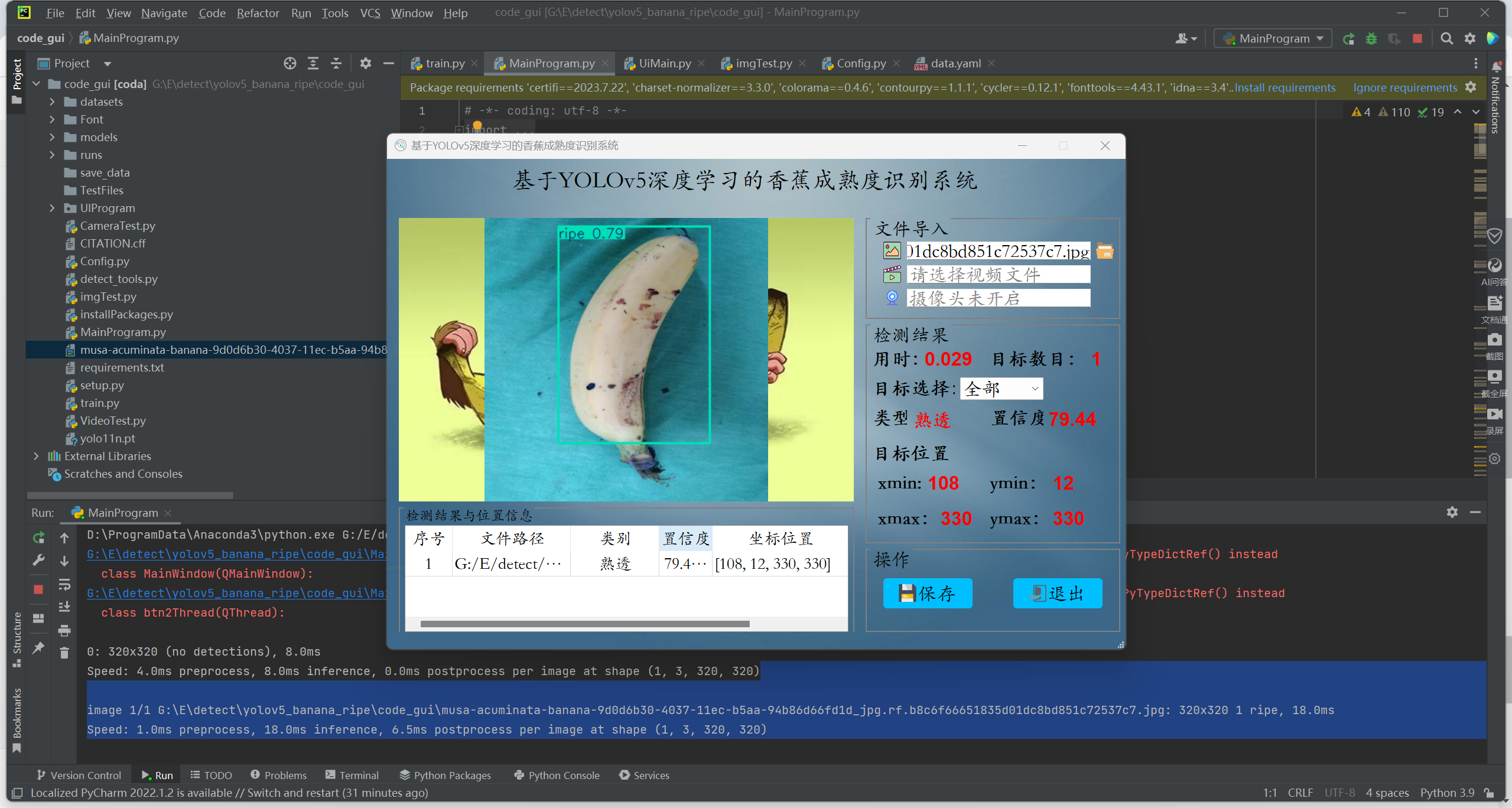This screenshot has height=808, width=1512.
Task: Switch to the UiMain.py editor tab
Action: (x=664, y=63)
